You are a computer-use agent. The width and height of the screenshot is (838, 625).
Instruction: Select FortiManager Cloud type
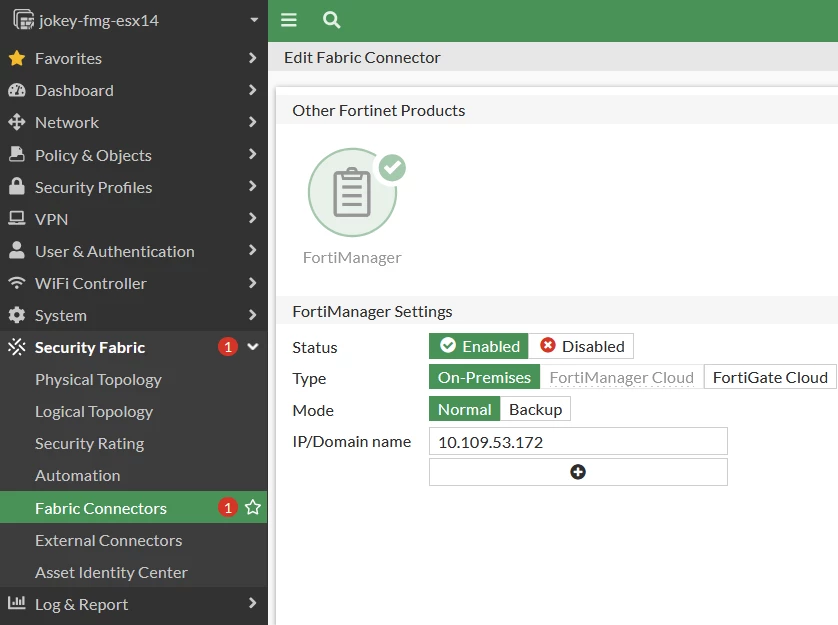point(622,377)
